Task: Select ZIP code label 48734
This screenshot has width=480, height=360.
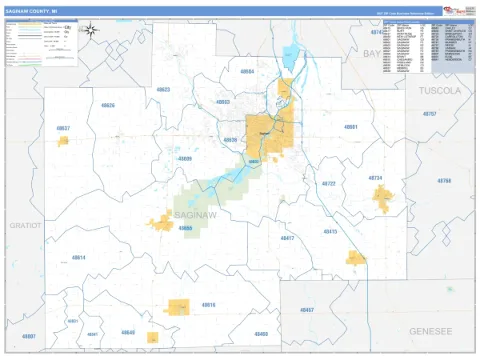Action: point(375,178)
